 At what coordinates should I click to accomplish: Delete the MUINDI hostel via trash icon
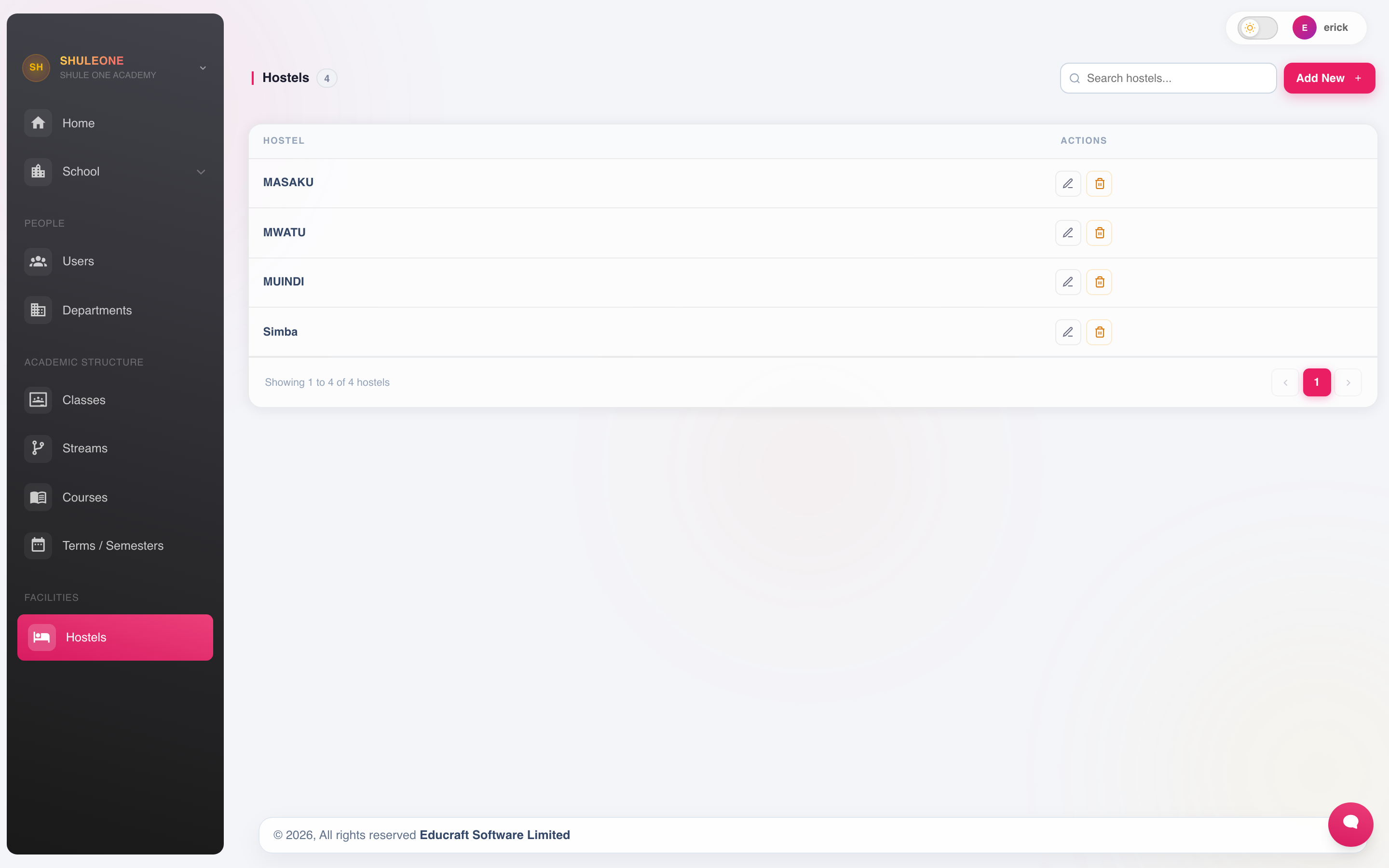[x=1099, y=283]
